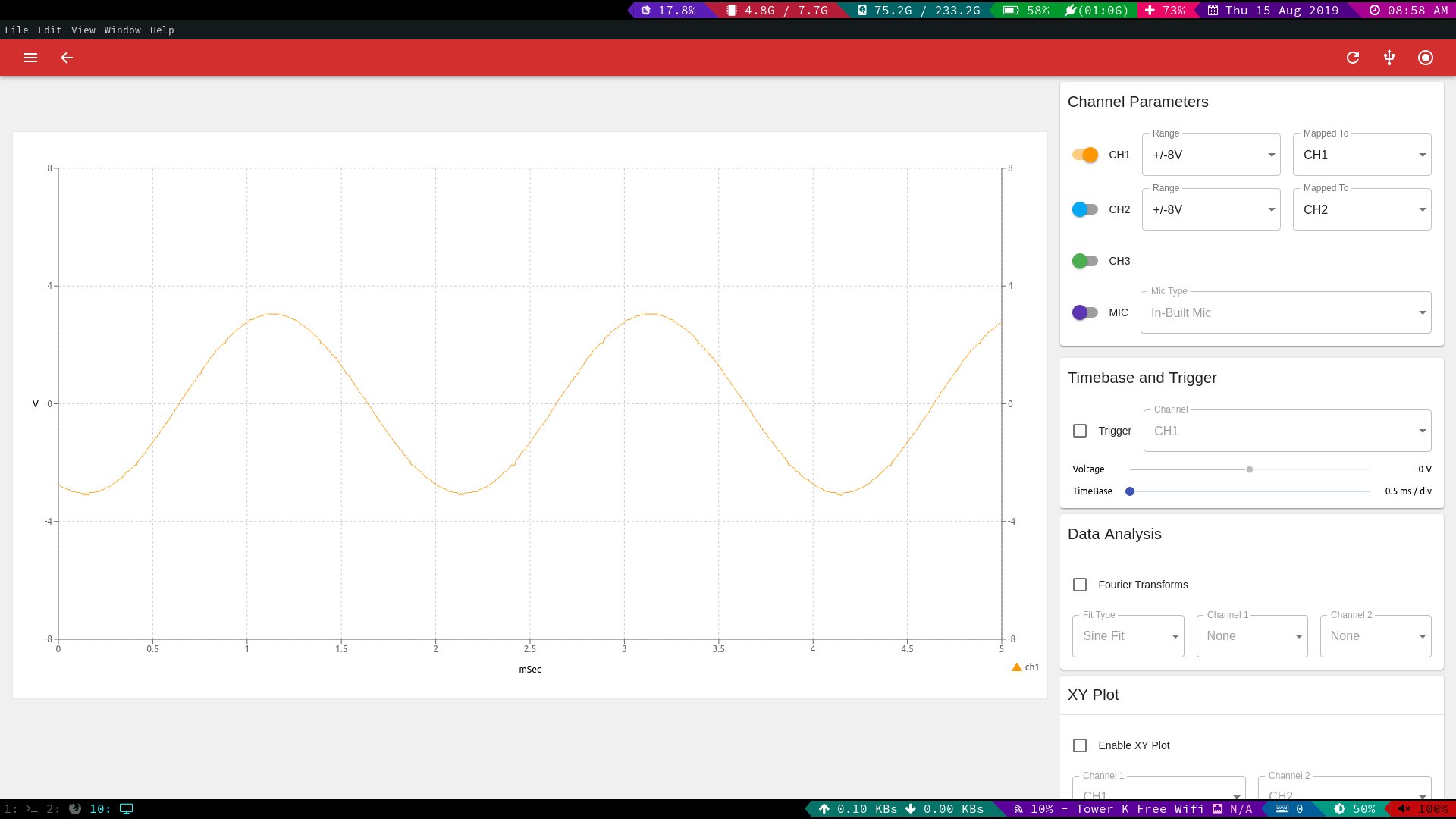Open the Fit Type dropdown
The height and width of the screenshot is (819, 1456).
[1128, 636]
